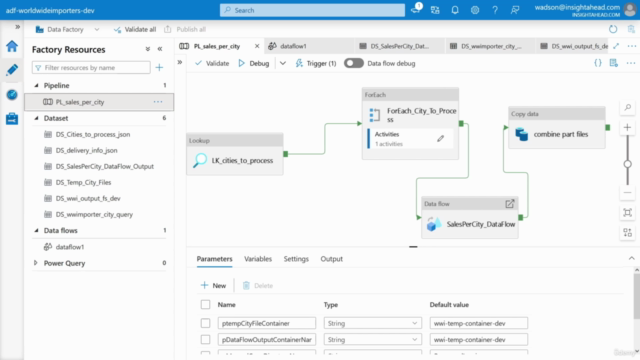Click the notifications bell icon

[x=455, y=10]
